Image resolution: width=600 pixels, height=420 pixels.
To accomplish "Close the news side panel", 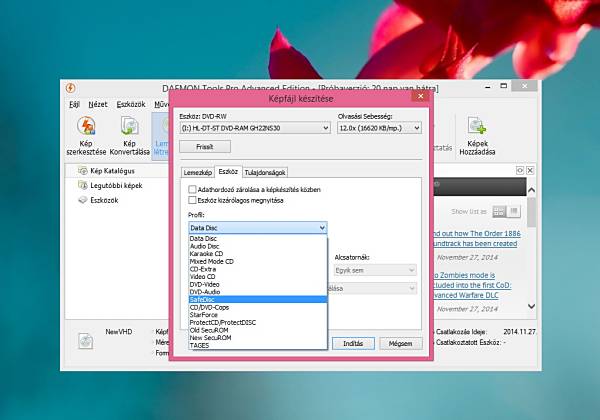I will coord(530,171).
